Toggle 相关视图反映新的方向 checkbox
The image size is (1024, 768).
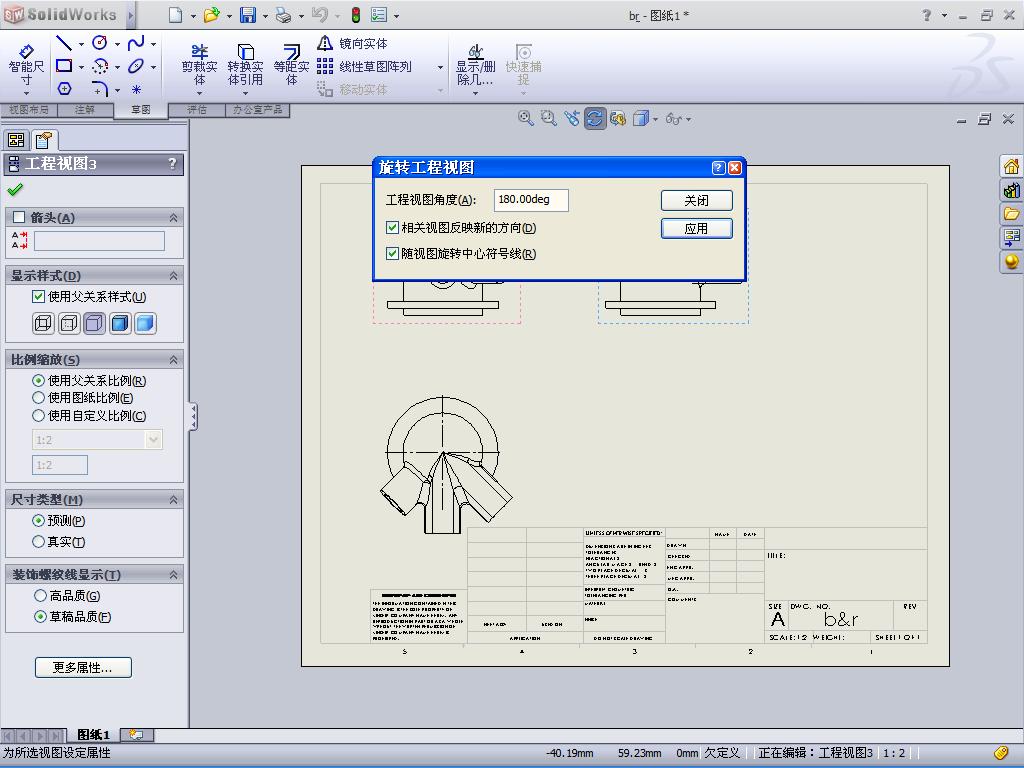tap(392, 227)
